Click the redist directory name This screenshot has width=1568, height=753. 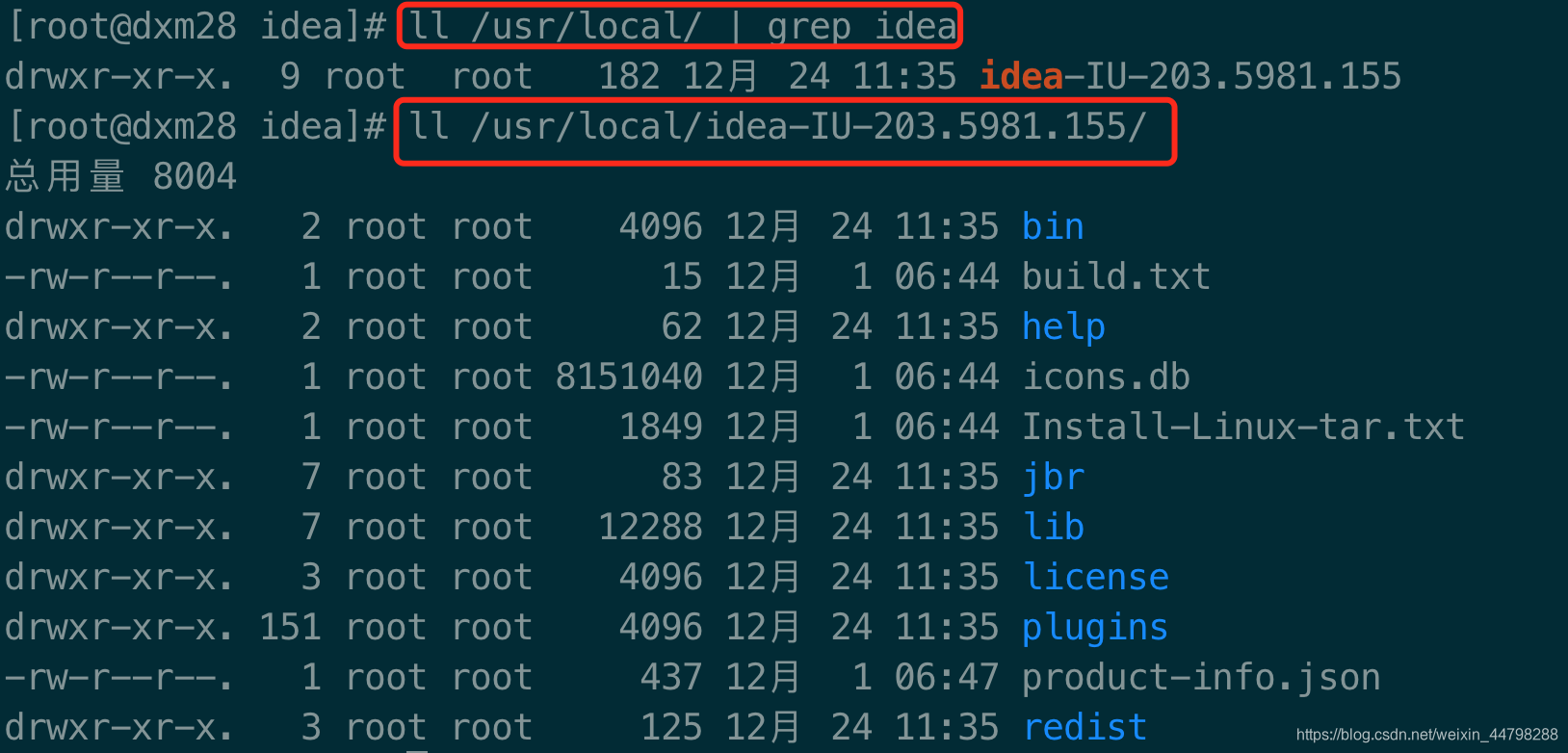(1085, 728)
